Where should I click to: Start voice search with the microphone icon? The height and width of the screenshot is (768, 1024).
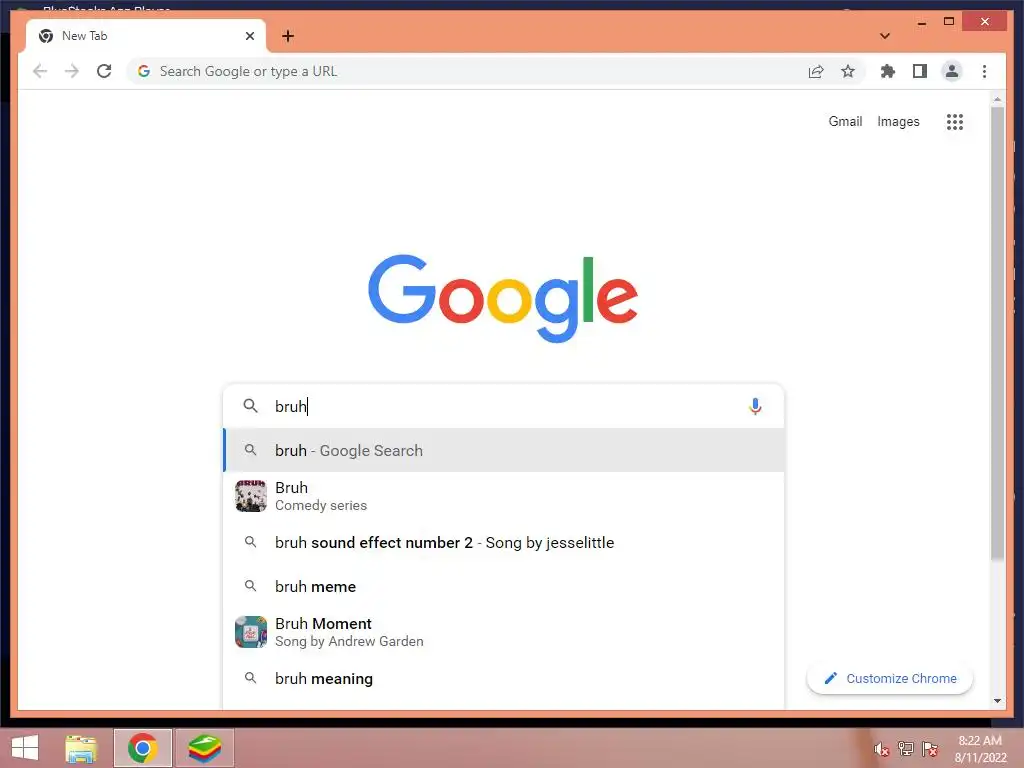tap(755, 406)
